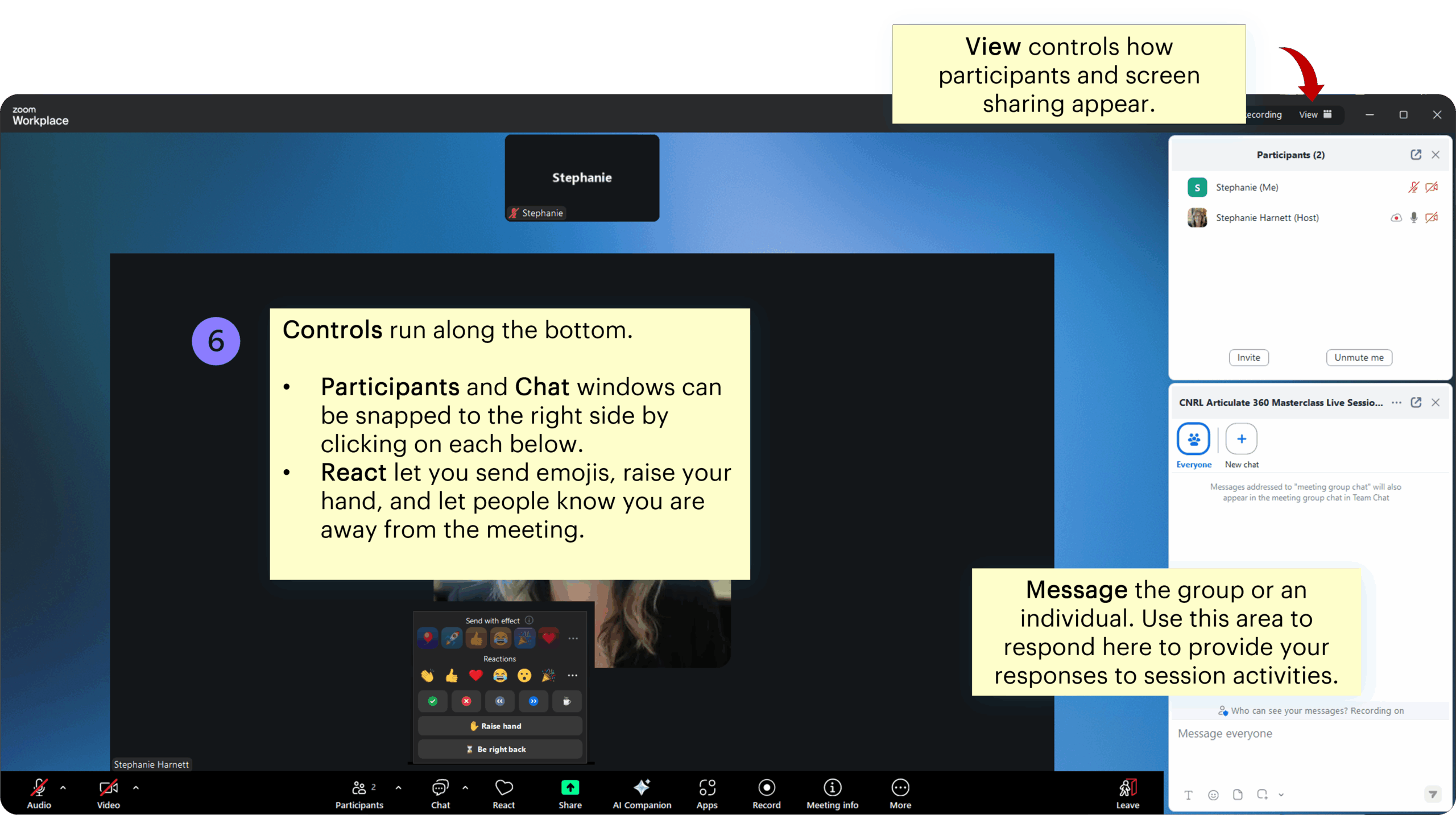The height and width of the screenshot is (815, 1456).
Task: Open the emoji picker in chat
Action: pyautogui.click(x=1213, y=795)
